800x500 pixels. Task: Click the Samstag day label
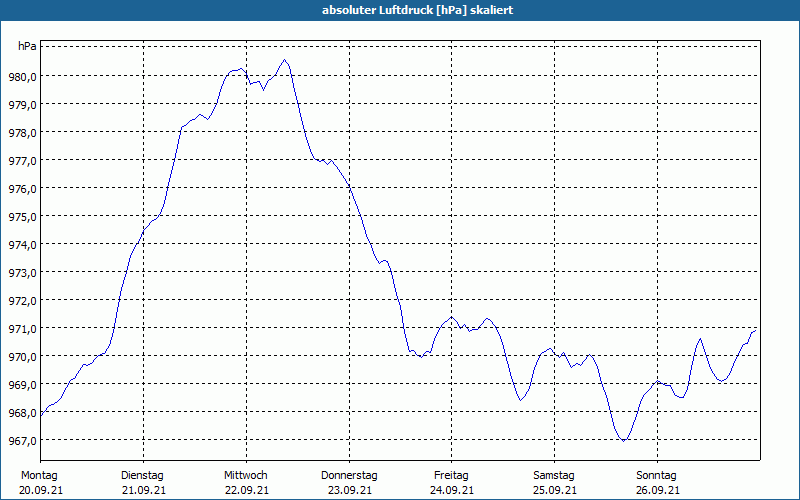(x=554, y=476)
